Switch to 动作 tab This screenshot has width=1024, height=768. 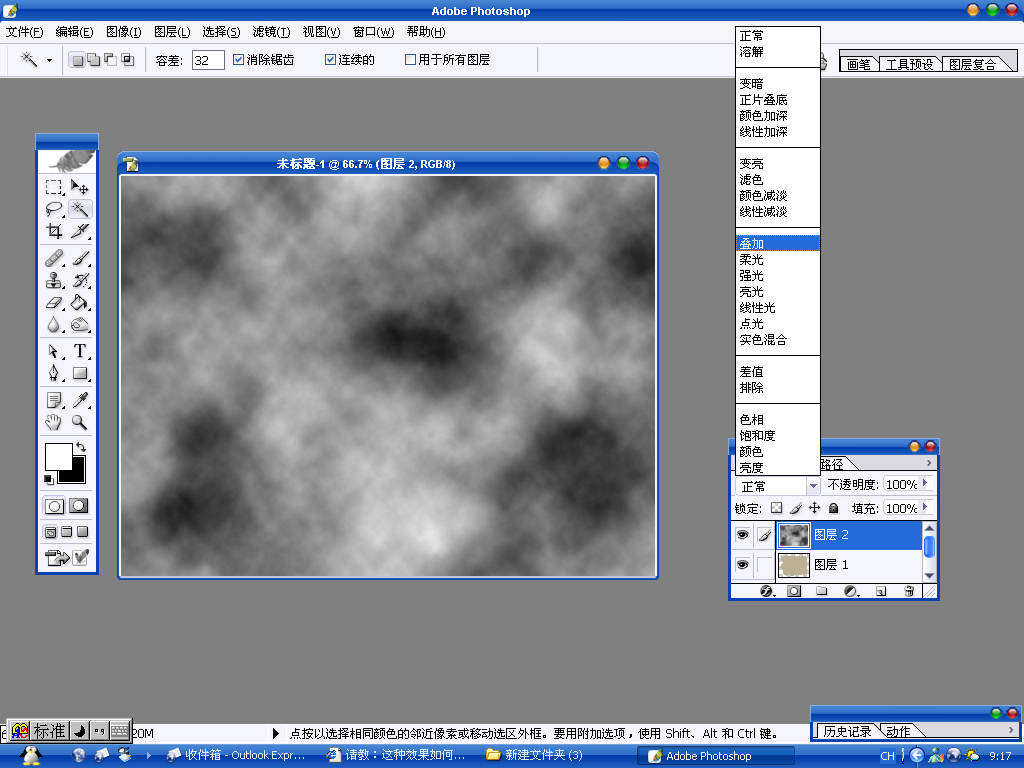(x=898, y=731)
